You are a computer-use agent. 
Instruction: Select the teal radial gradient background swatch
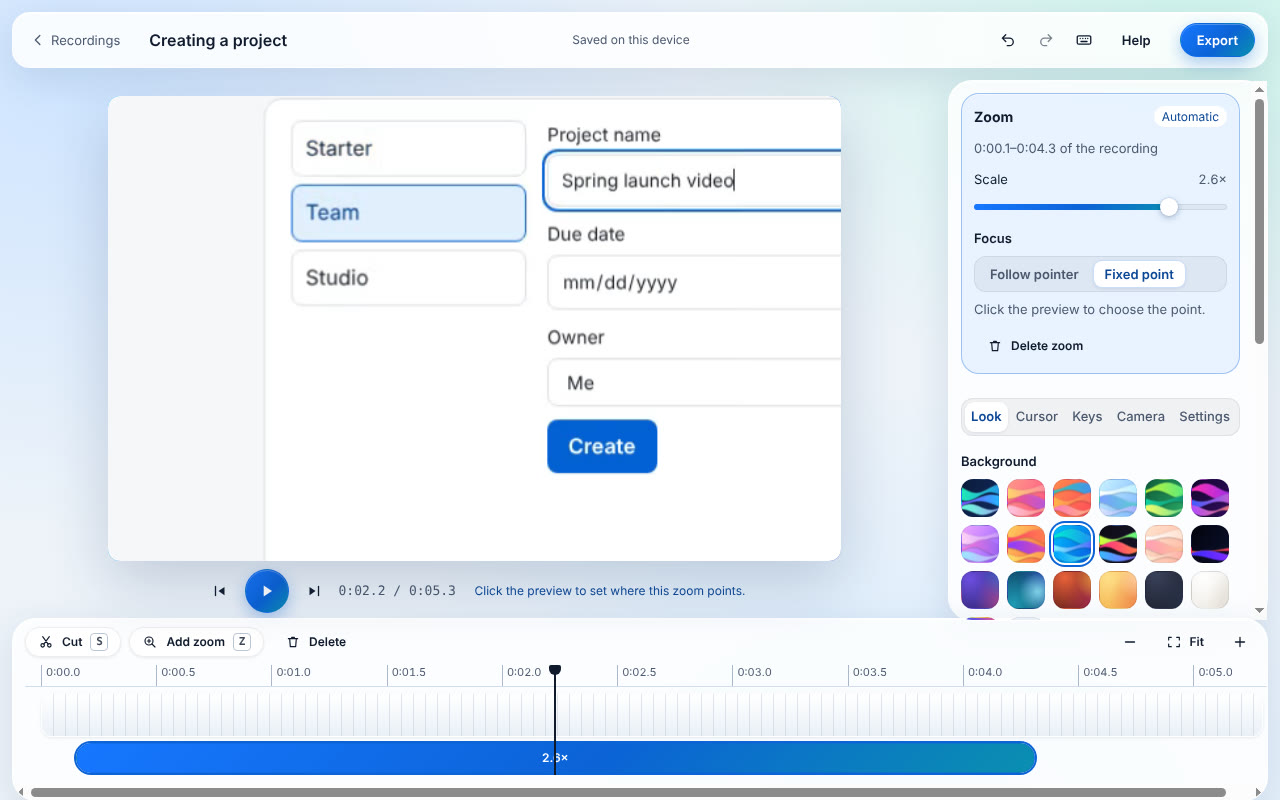point(1026,590)
